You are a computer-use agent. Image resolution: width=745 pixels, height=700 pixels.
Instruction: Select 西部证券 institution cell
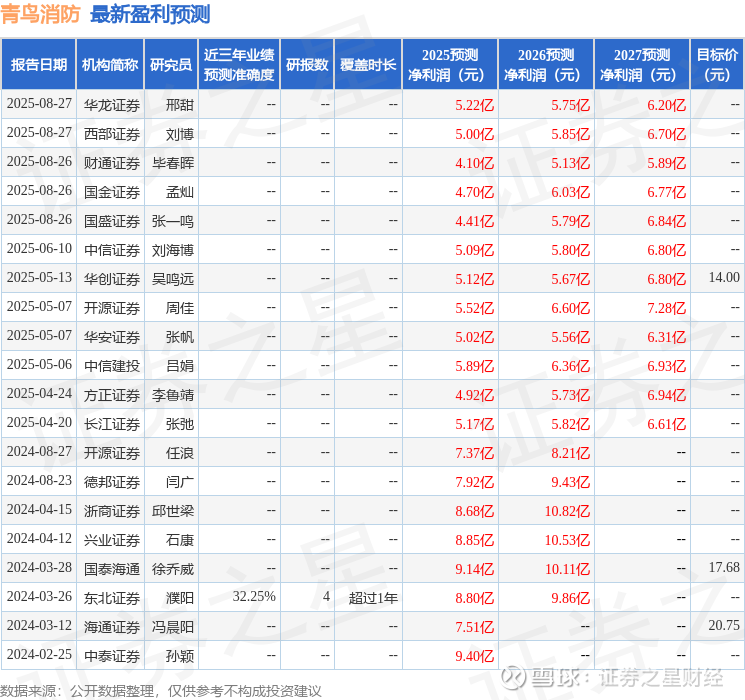[112, 134]
